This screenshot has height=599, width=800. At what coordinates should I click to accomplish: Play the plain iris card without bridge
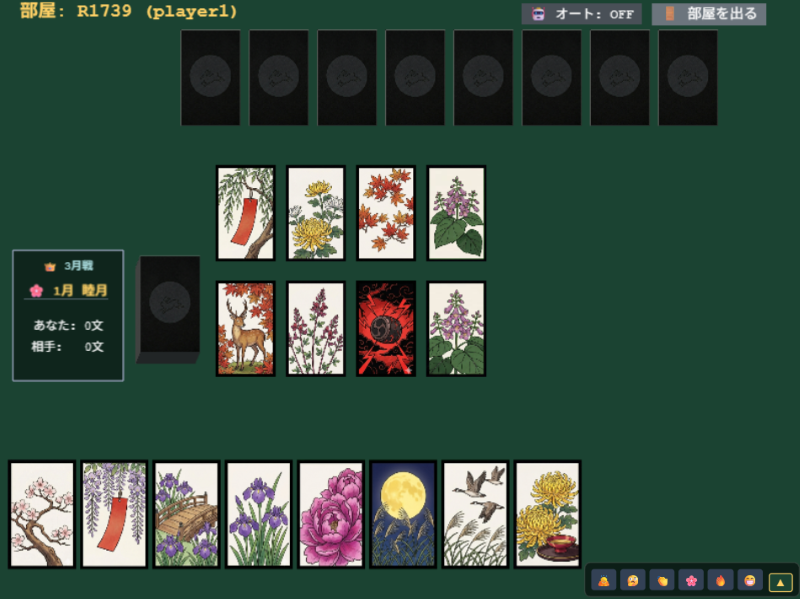(259, 514)
